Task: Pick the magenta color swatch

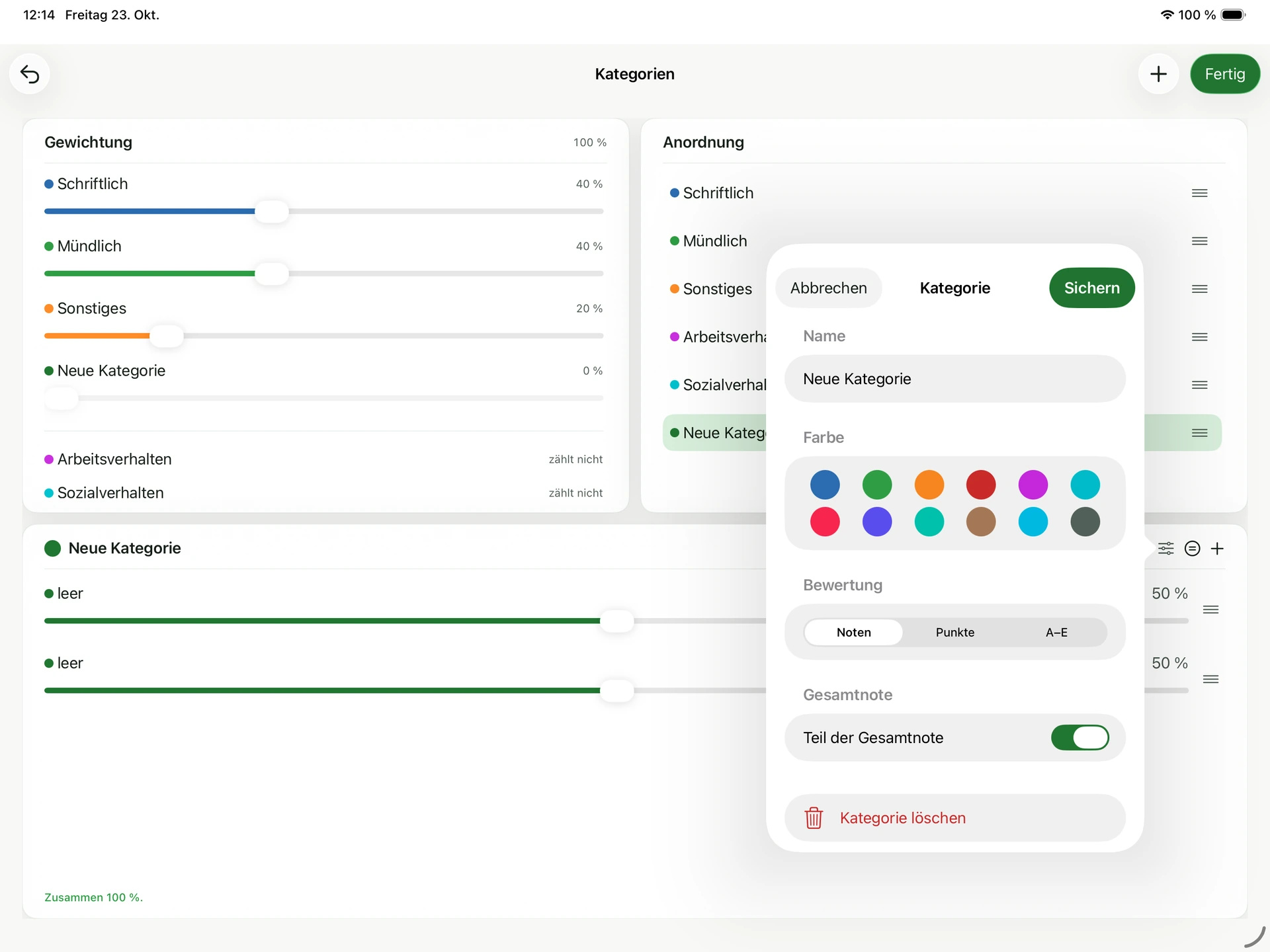Action: (1033, 485)
